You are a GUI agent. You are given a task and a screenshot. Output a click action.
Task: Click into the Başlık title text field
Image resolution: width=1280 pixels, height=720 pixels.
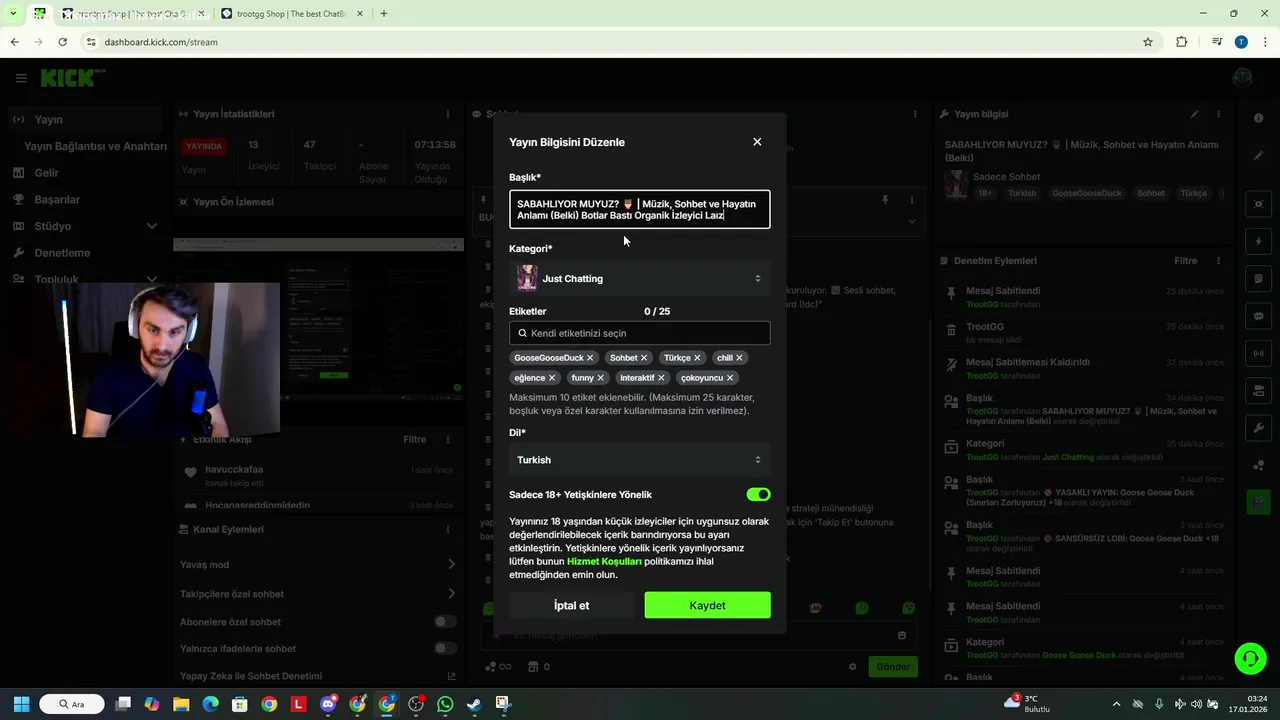pyautogui.click(x=640, y=209)
